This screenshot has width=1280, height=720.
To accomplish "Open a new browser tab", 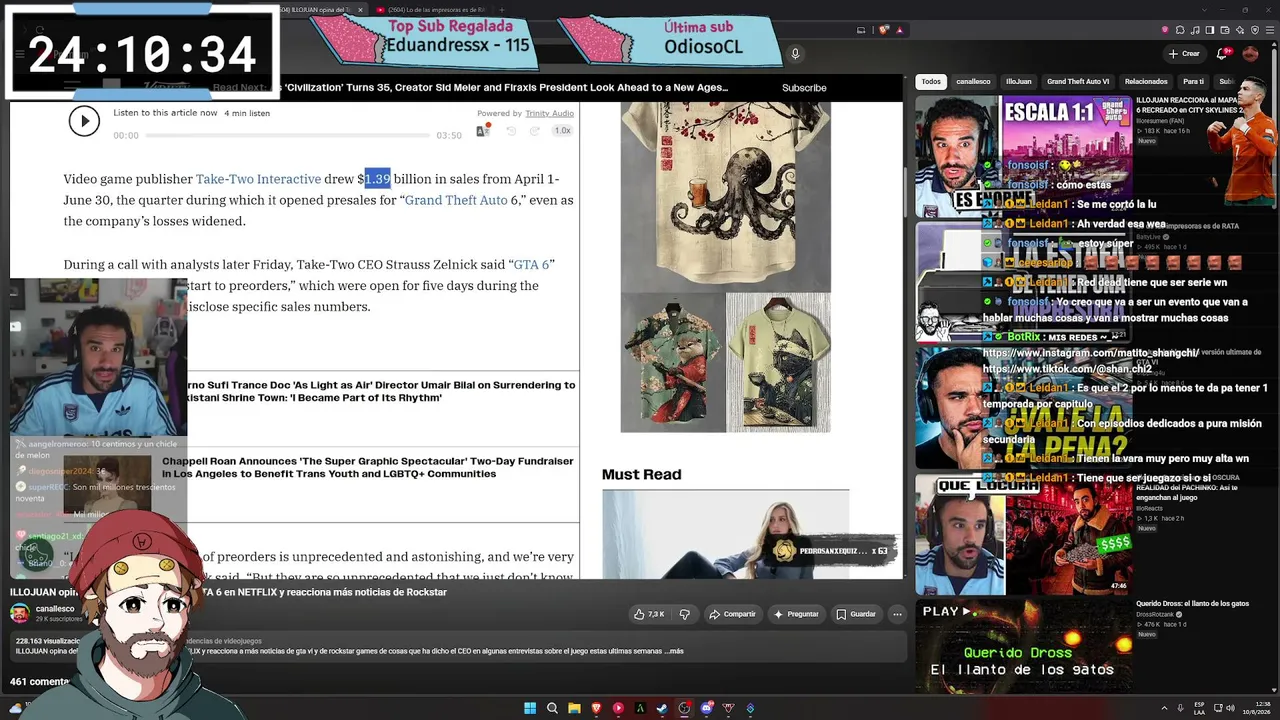I will tap(502, 10).
